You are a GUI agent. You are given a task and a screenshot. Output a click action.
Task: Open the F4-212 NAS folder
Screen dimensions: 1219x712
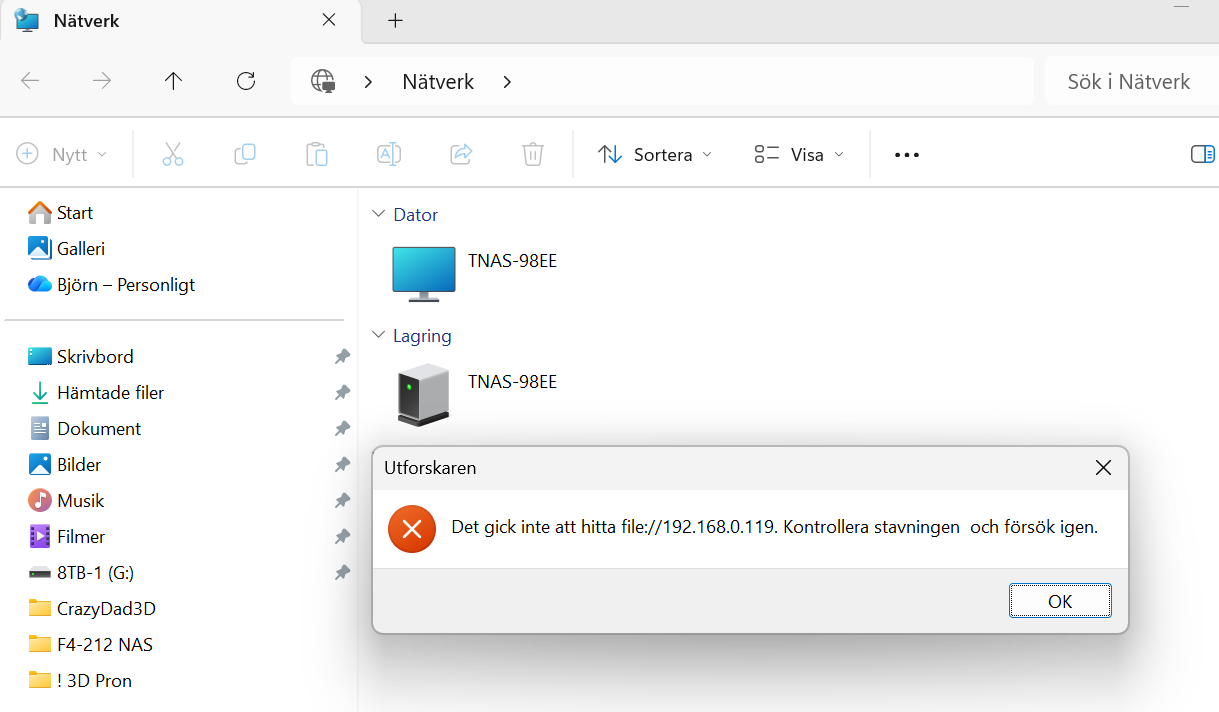click(90, 644)
